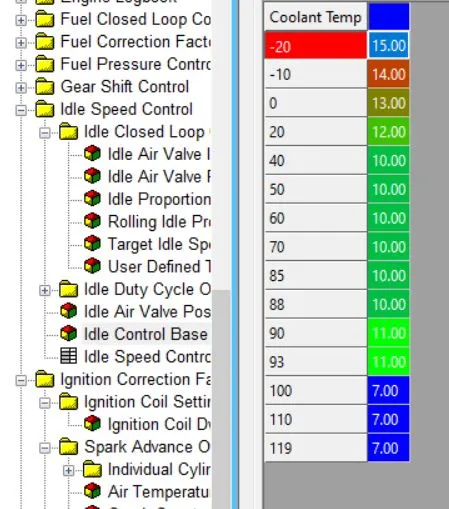Screen dimensions: 449x509
Task: Select the Air Temperature cube icon
Action: (x=92, y=491)
